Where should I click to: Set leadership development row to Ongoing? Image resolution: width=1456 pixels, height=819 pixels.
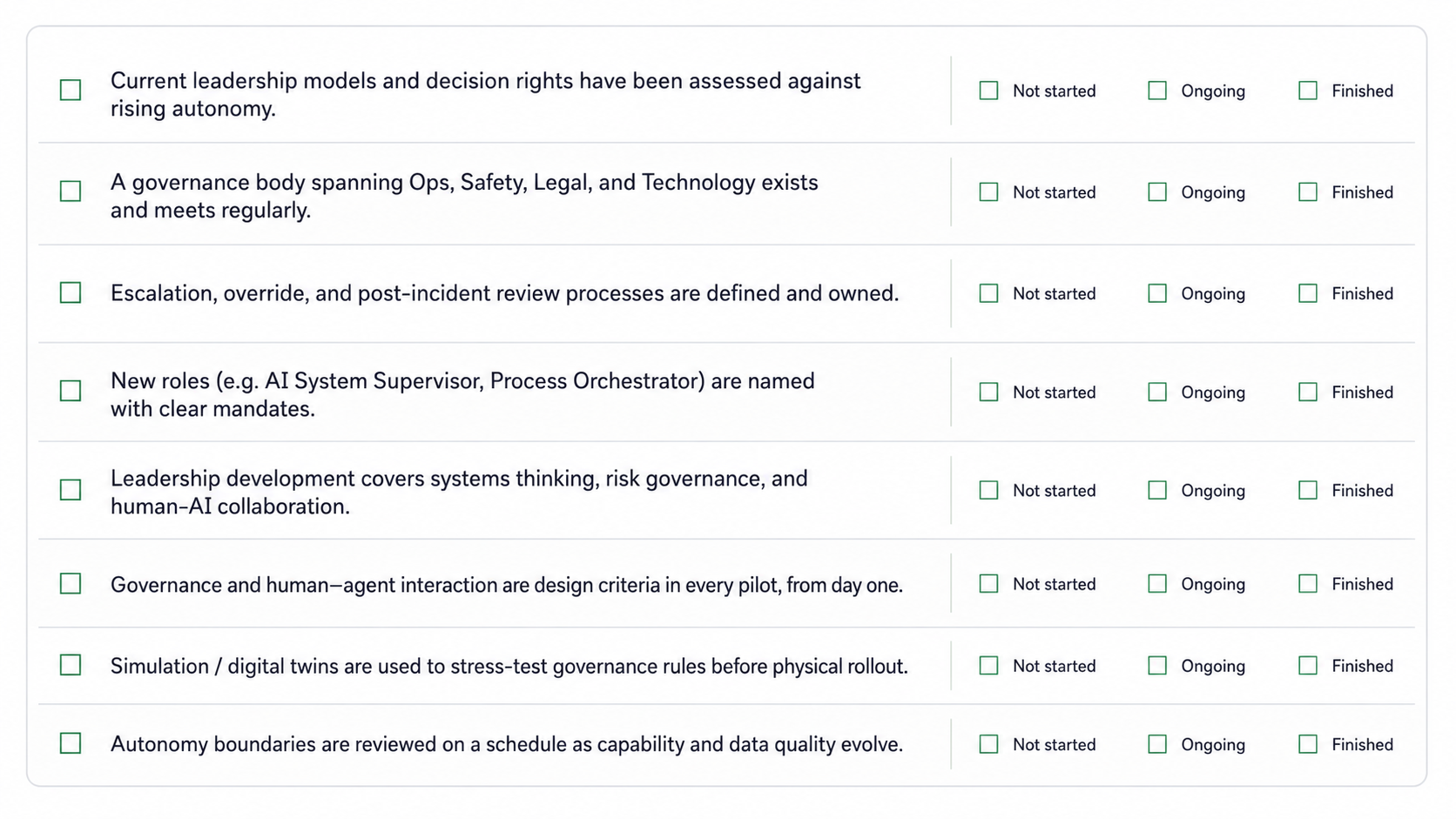pyautogui.click(x=1157, y=490)
